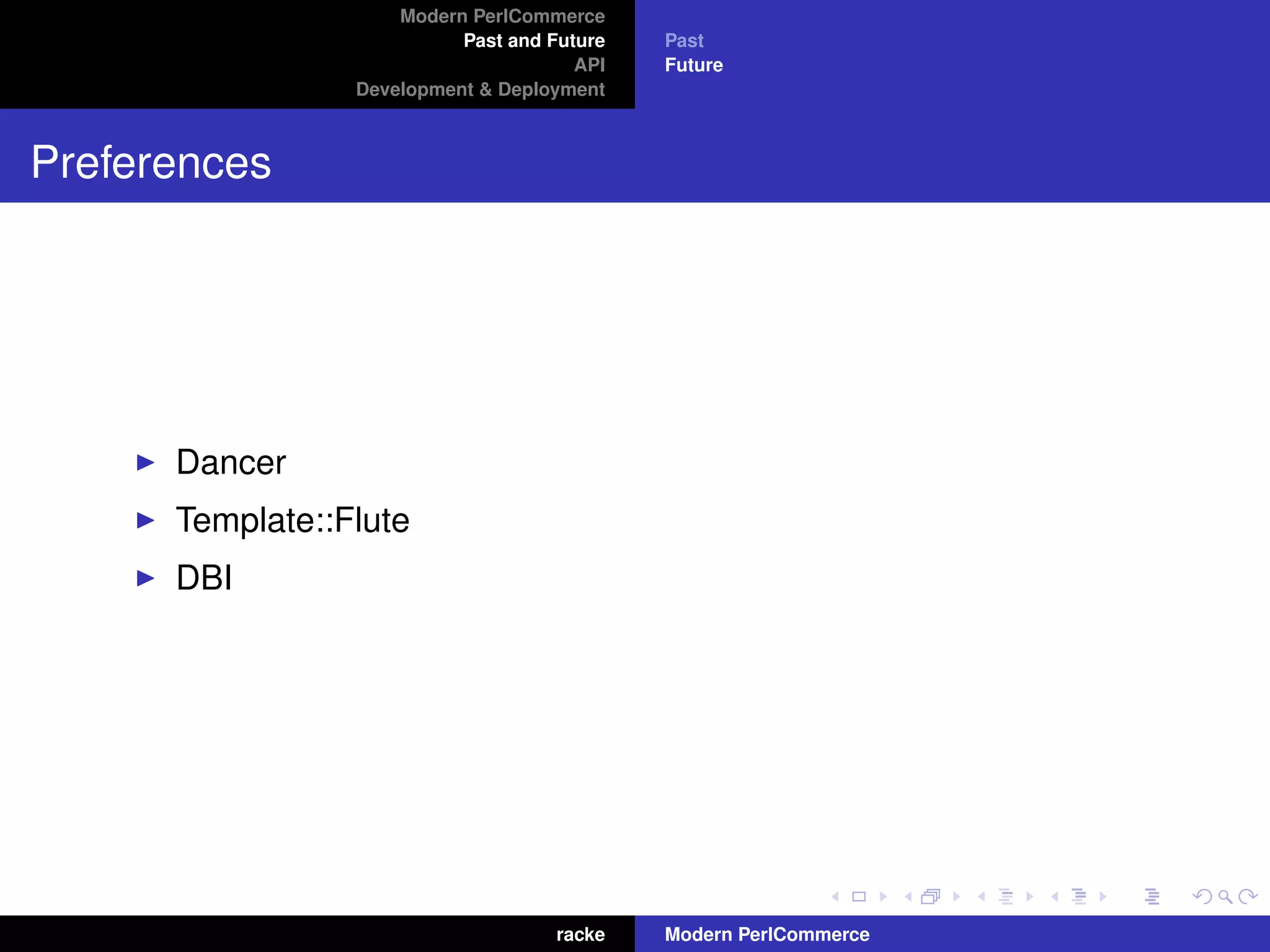The height and width of the screenshot is (952, 1270).
Task: Click the go forward redo arrow
Action: (x=1248, y=896)
